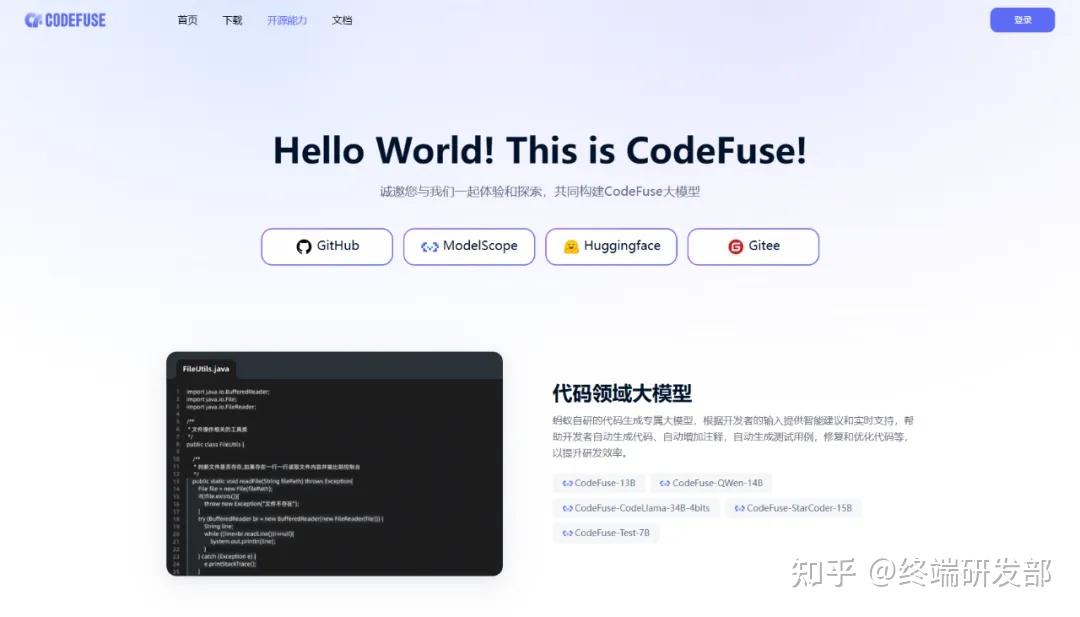Screen dimensions: 1080x617
Task: Open the GitHub repository button
Action: coord(327,247)
